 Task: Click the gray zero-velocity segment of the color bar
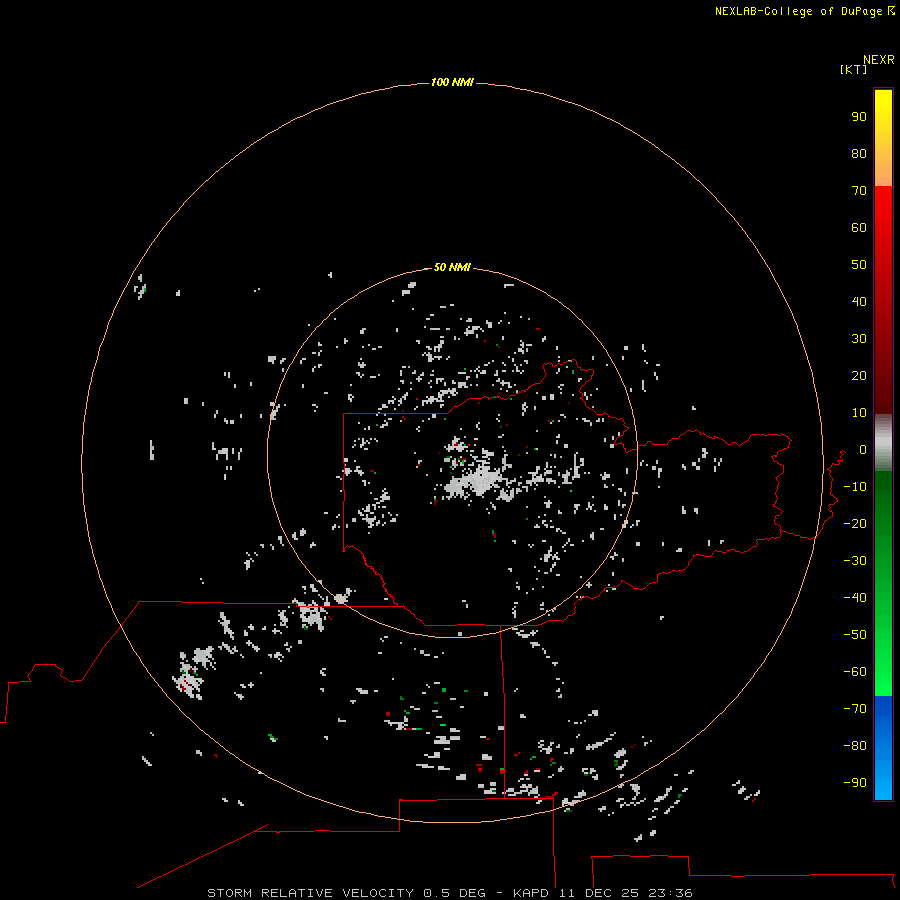tap(883, 443)
